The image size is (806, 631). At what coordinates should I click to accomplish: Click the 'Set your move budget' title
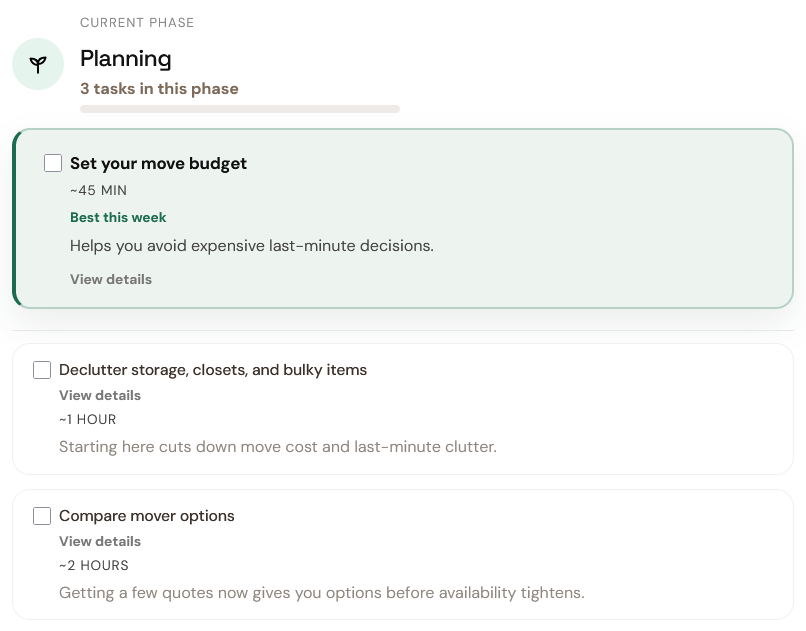tap(158, 163)
